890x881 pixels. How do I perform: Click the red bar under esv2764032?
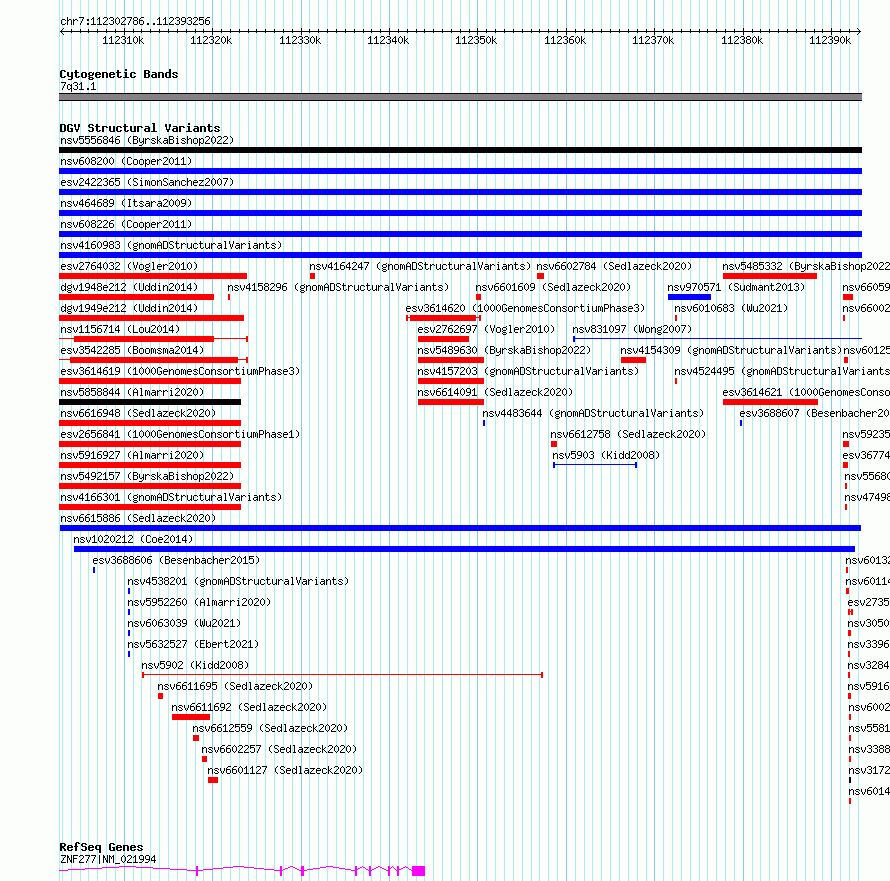click(x=153, y=276)
